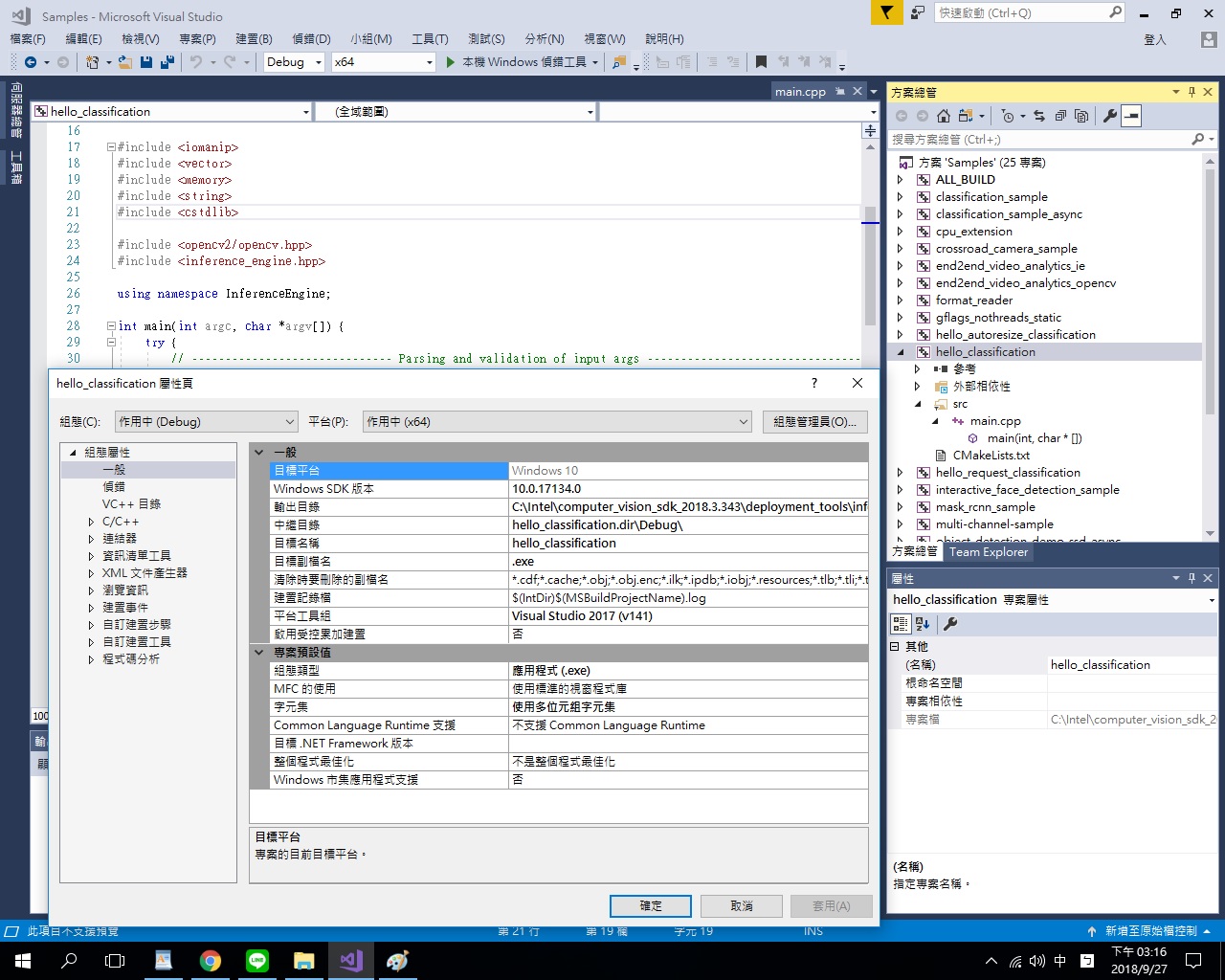The height and width of the screenshot is (980, 1225).
Task: Open the 建置(B) menu
Action: coord(254,39)
